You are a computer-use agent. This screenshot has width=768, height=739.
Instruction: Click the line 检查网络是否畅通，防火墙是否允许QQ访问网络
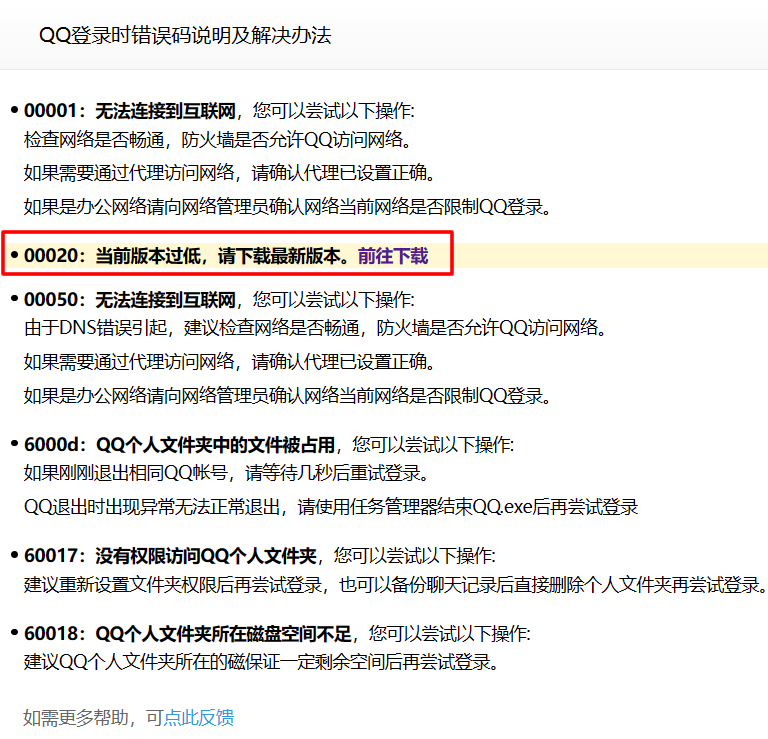(x=217, y=140)
